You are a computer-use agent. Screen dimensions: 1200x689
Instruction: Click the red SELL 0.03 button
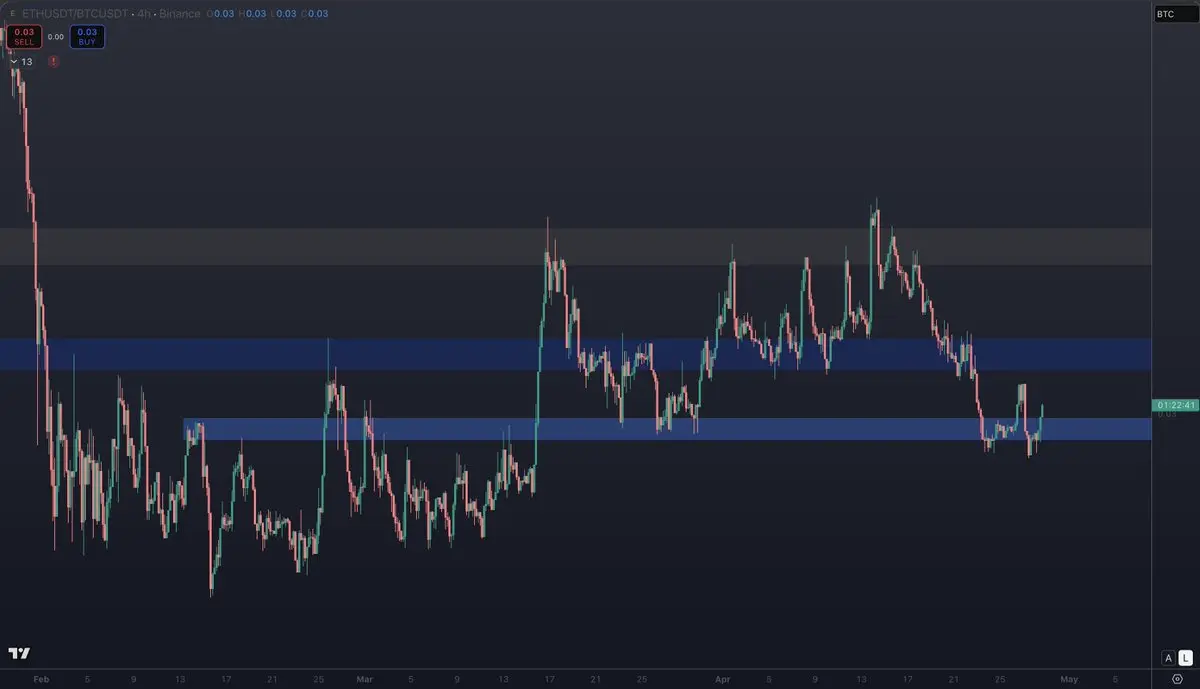(x=23, y=37)
